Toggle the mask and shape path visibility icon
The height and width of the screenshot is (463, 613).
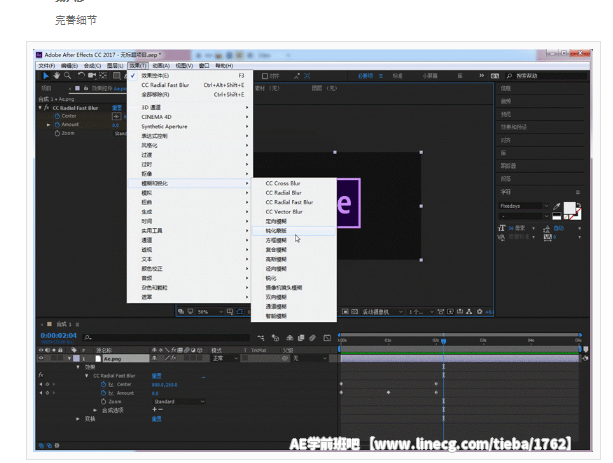pyautogui.click(x=239, y=312)
